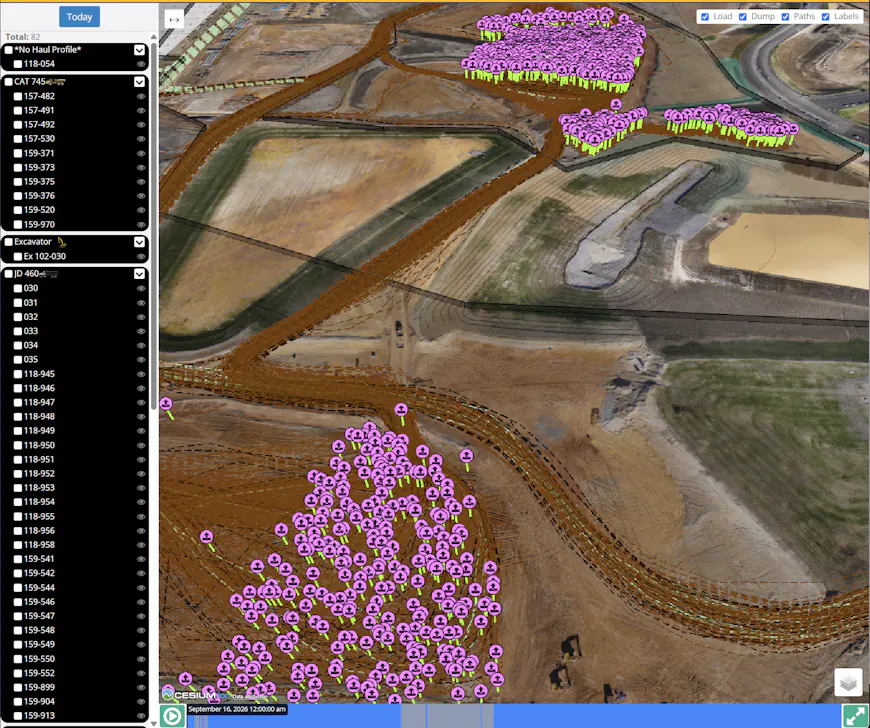Image resolution: width=870 pixels, height=728 pixels.
Task: Check the Excavator group checkbox
Action: [x=9, y=242]
